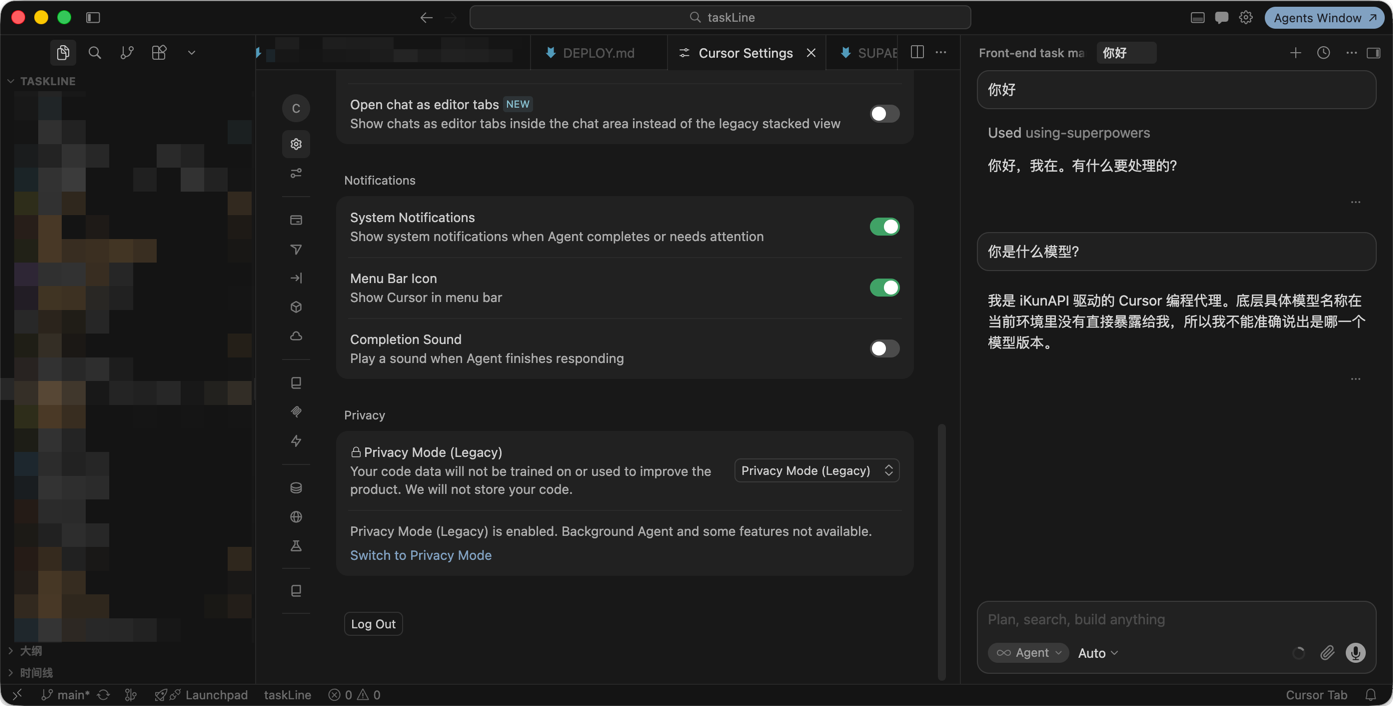Screen dimensions: 1393x706
Task: Click the Agents Window button
Action: (1325, 18)
